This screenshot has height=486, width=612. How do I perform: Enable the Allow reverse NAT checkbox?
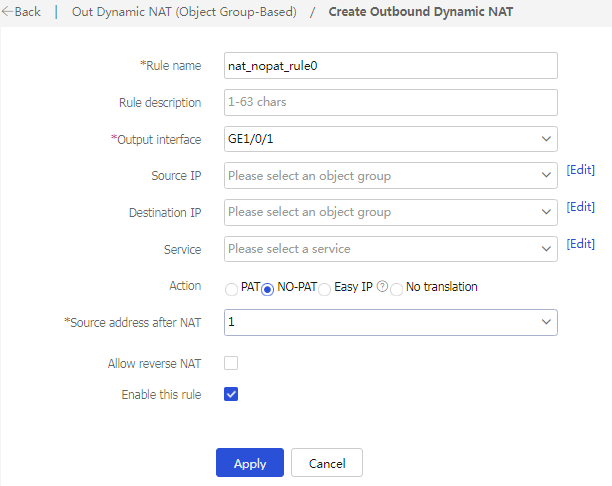tap(231, 363)
